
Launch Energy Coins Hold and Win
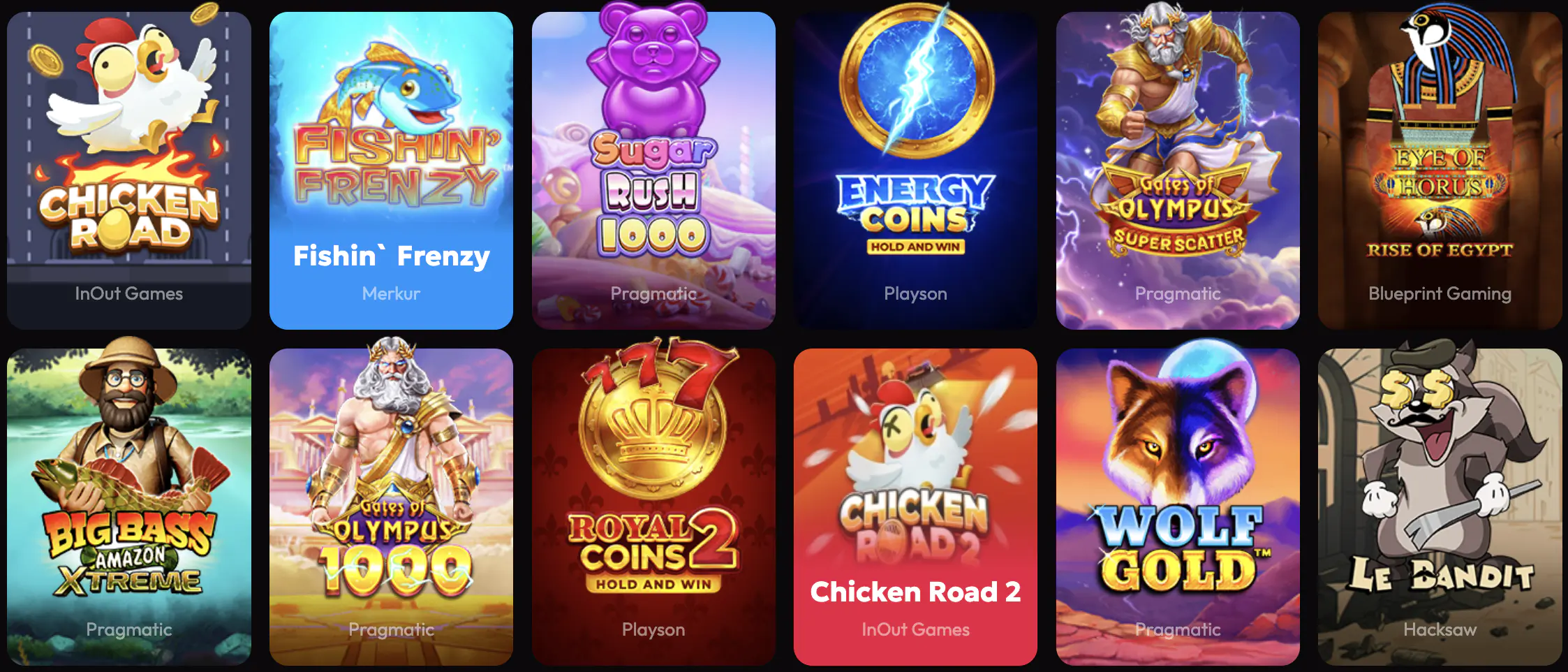tap(915, 170)
